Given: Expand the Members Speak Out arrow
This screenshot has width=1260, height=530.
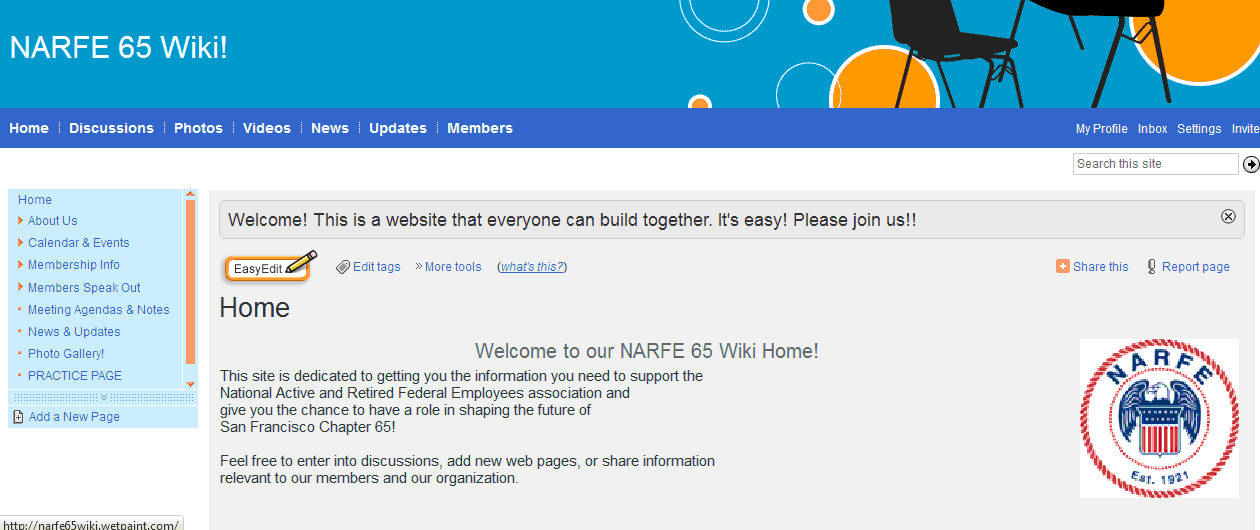Looking at the screenshot, I should (x=20, y=288).
